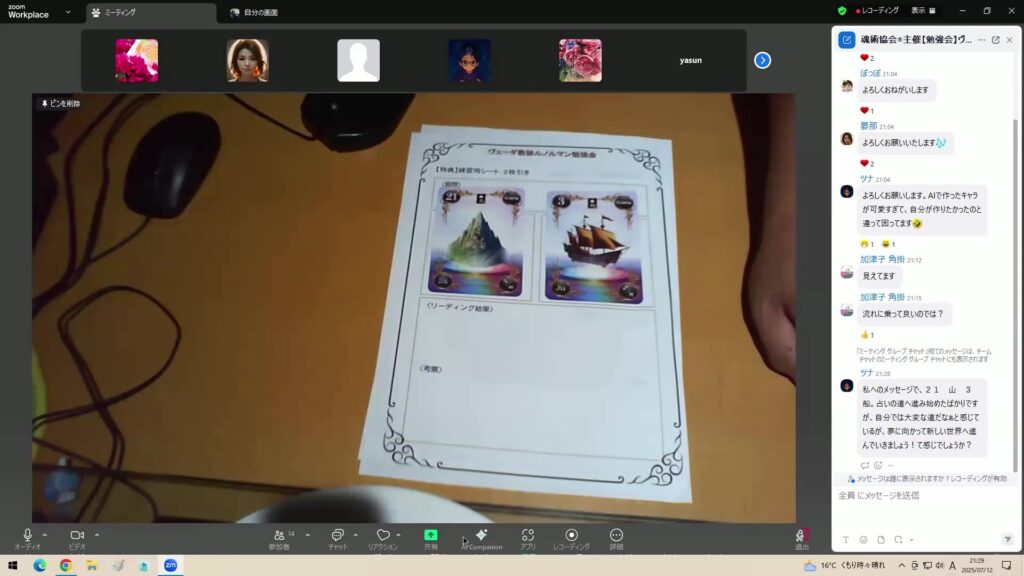Click thumbs-up reaction under 流れに乗って良いのでは

pos(867,335)
